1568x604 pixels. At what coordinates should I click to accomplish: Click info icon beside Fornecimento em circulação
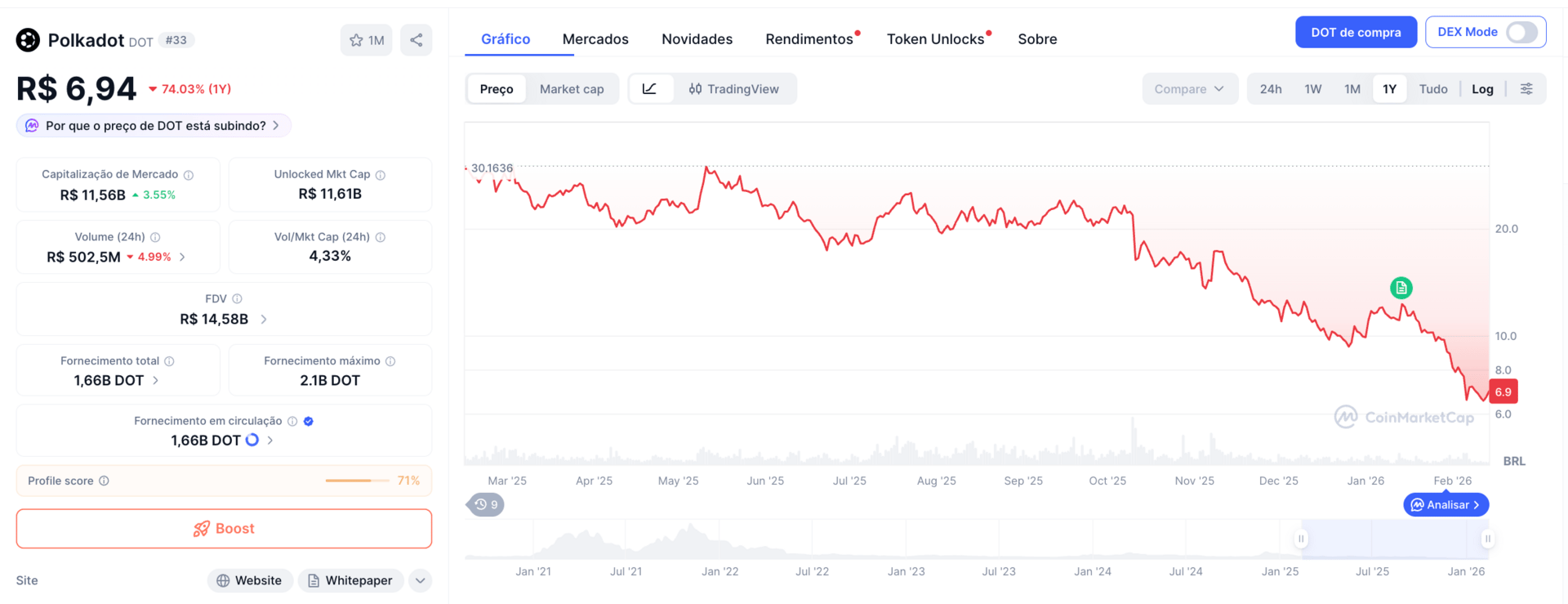click(292, 422)
